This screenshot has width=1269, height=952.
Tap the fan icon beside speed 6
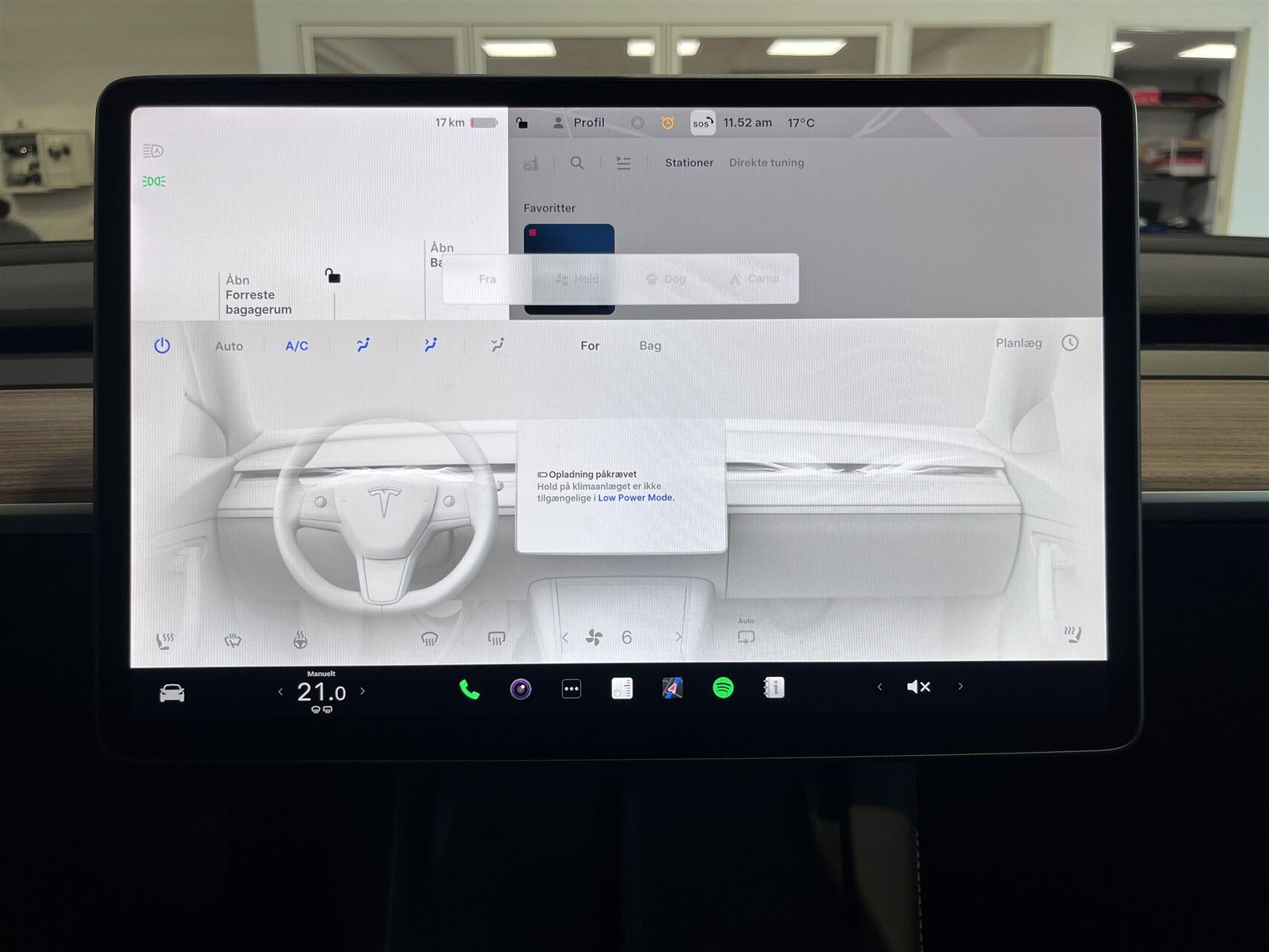click(594, 637)
